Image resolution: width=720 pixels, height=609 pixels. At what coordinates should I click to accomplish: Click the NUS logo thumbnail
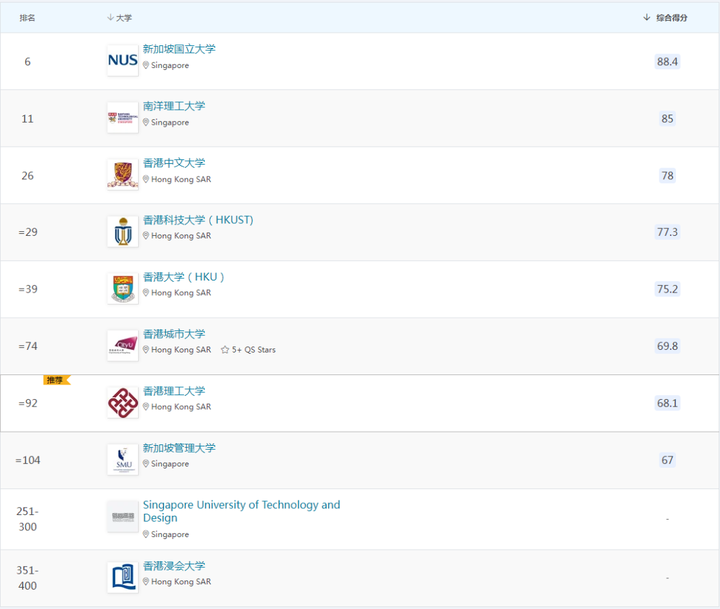click(x=123, y=60)
